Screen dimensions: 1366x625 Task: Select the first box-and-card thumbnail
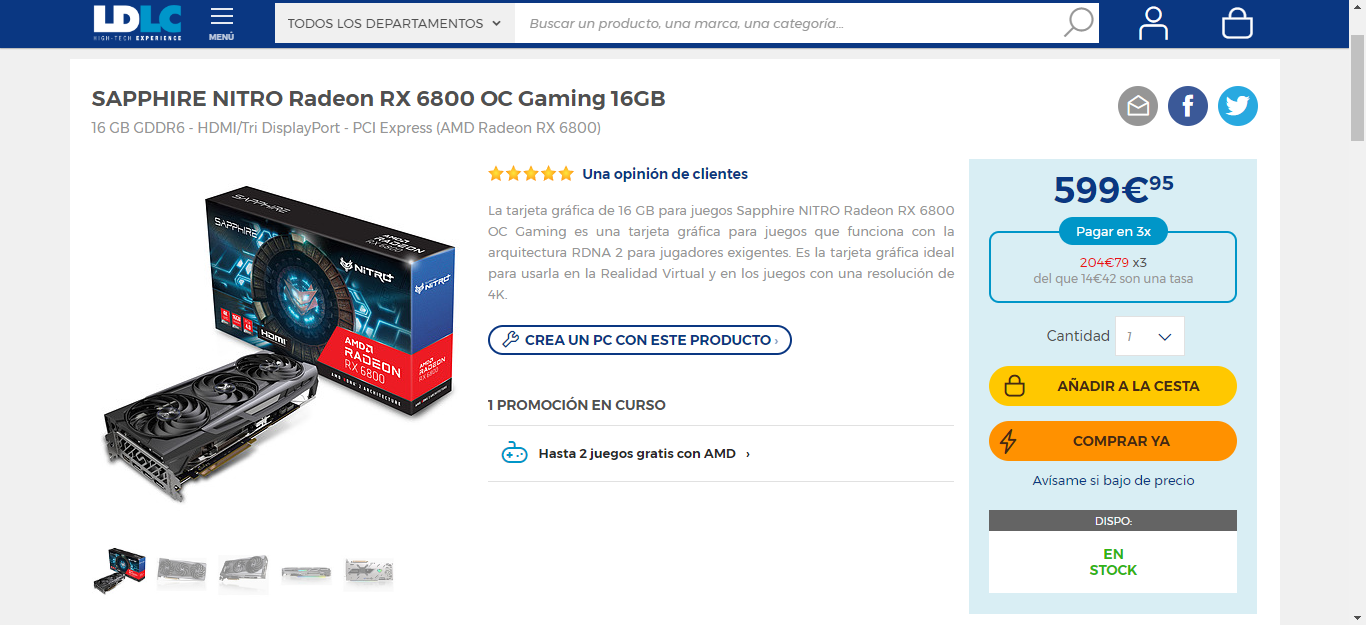pos(119,570)
